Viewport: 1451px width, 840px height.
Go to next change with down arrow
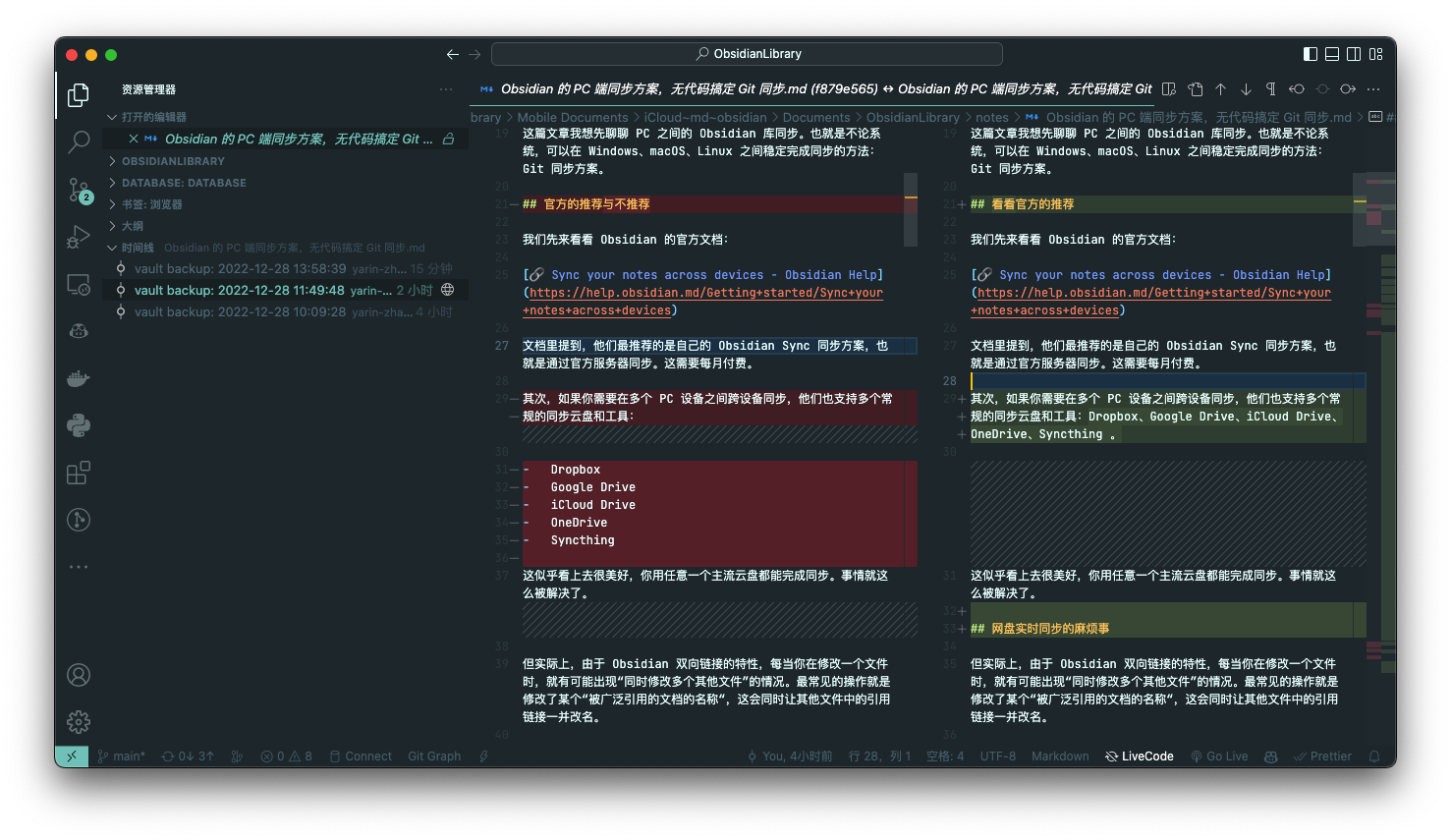[x=1246, y=88]
